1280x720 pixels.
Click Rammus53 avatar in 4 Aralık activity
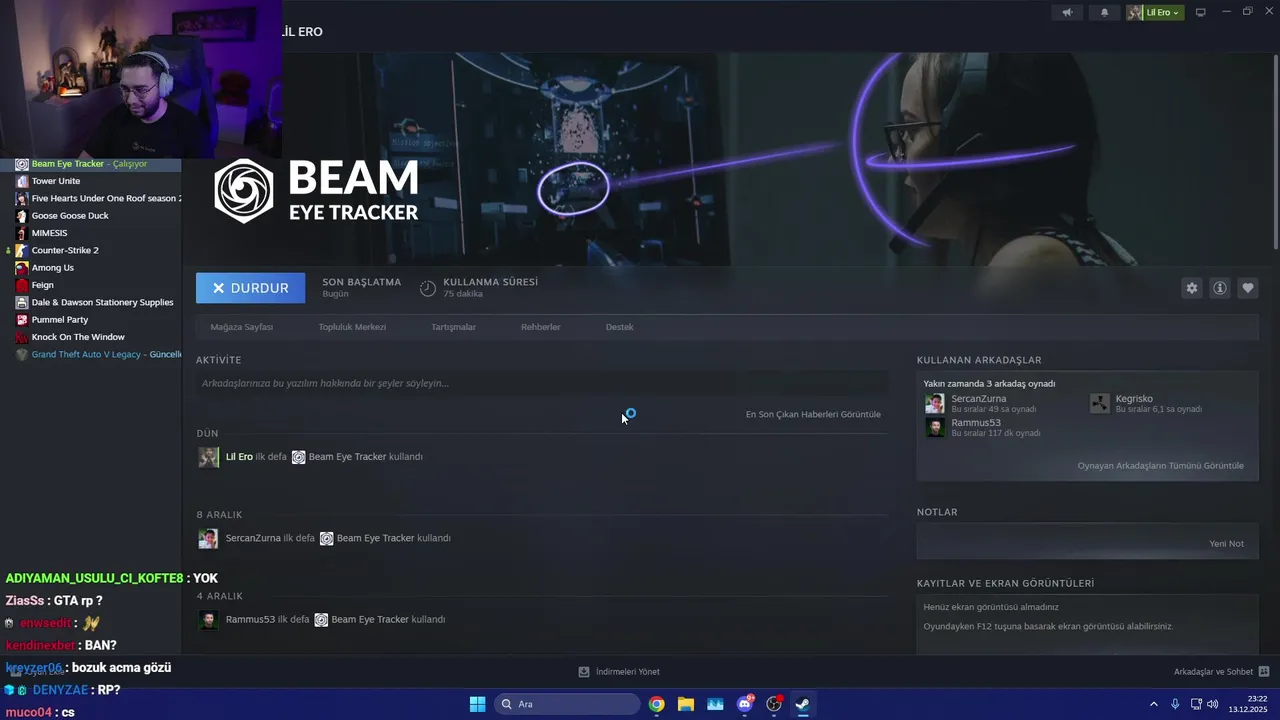coord(208,619)
